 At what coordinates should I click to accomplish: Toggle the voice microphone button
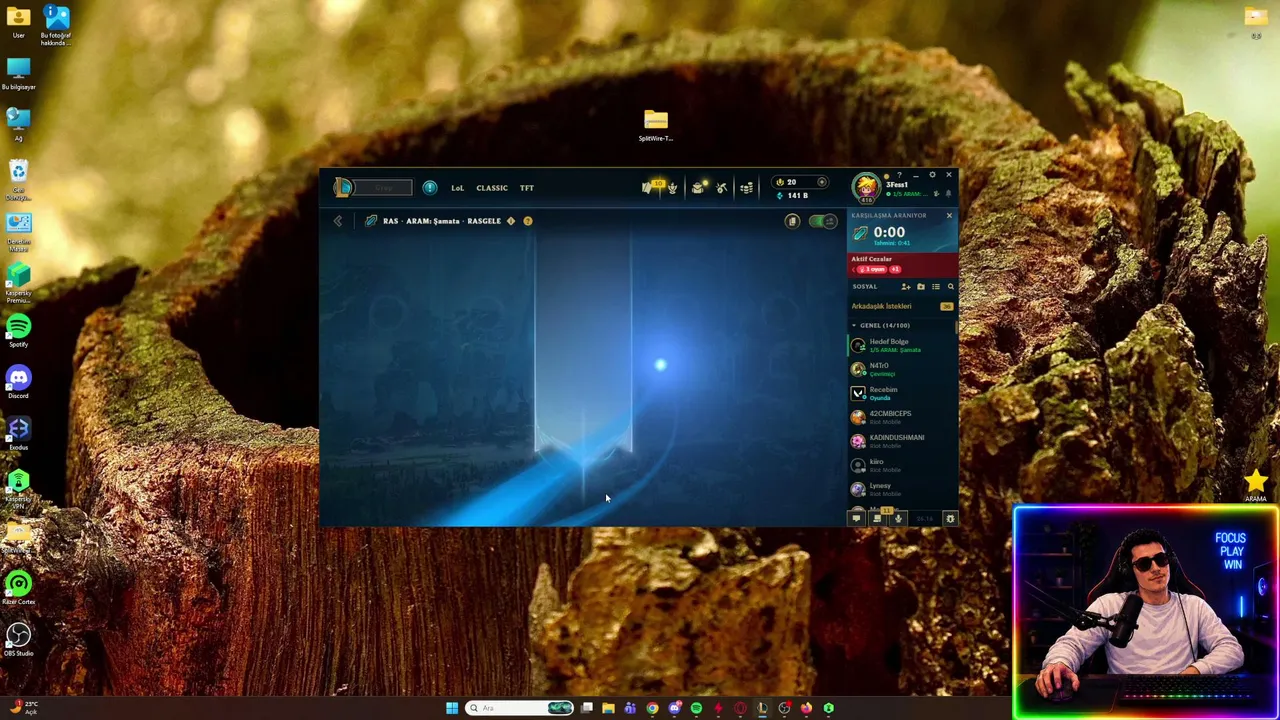pyautogui.click(x=898, y=518)
